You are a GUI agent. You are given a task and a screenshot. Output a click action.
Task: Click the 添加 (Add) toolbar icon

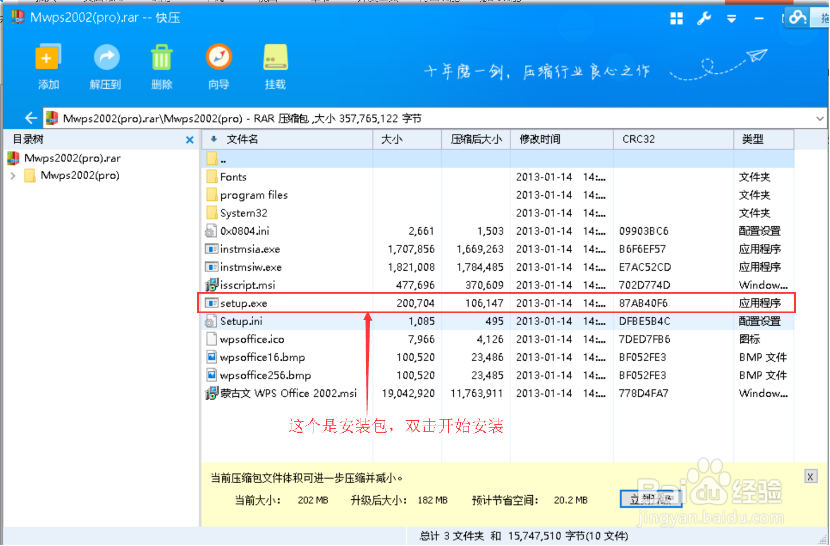48,57
